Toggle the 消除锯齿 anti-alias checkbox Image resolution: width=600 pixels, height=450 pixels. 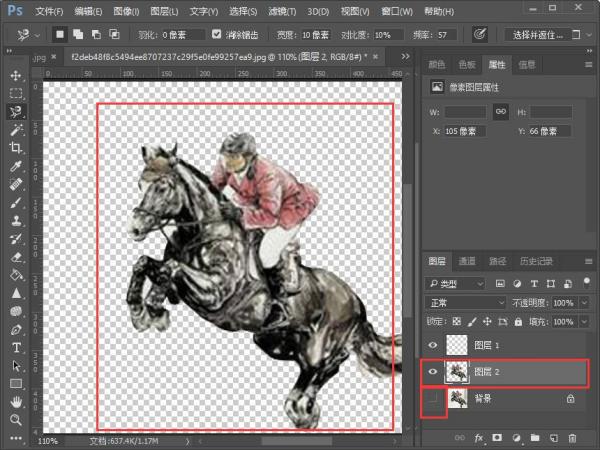217,34
